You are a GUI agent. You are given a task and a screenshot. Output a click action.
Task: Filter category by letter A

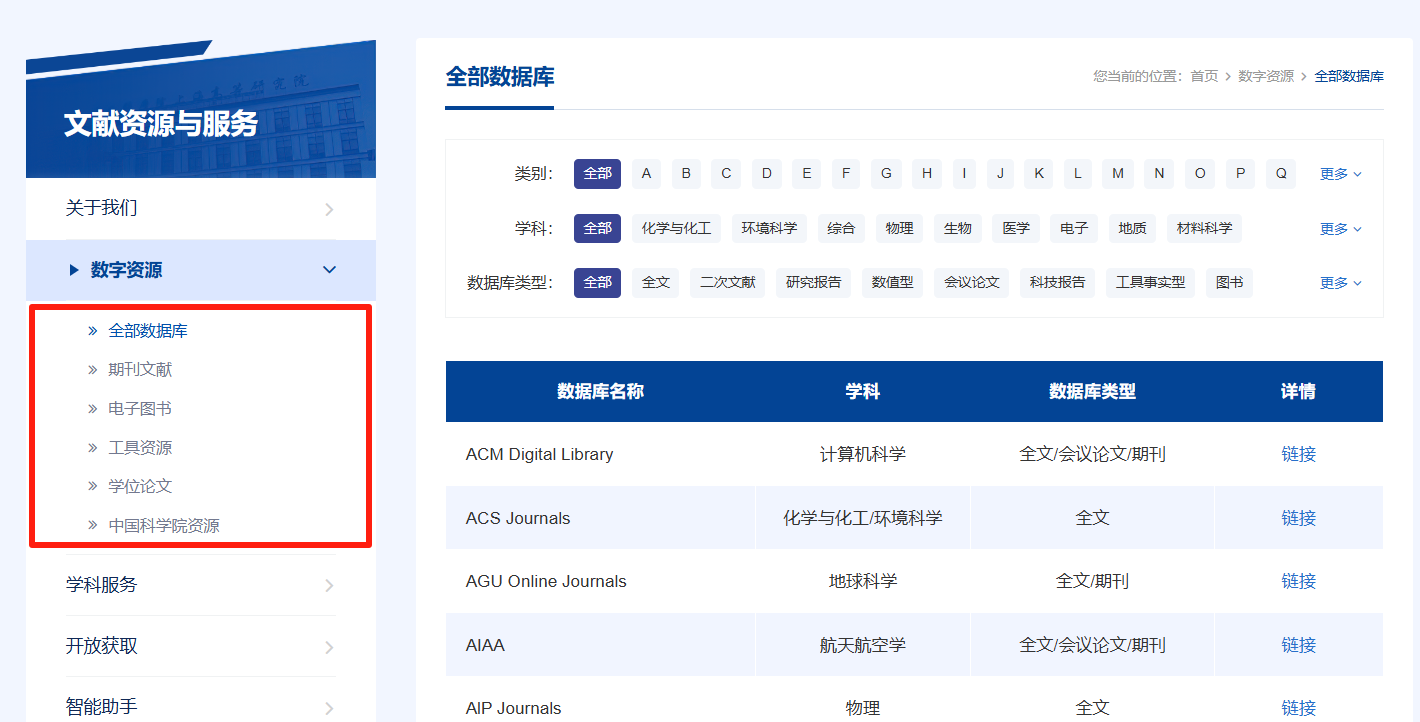coord(646,174)
